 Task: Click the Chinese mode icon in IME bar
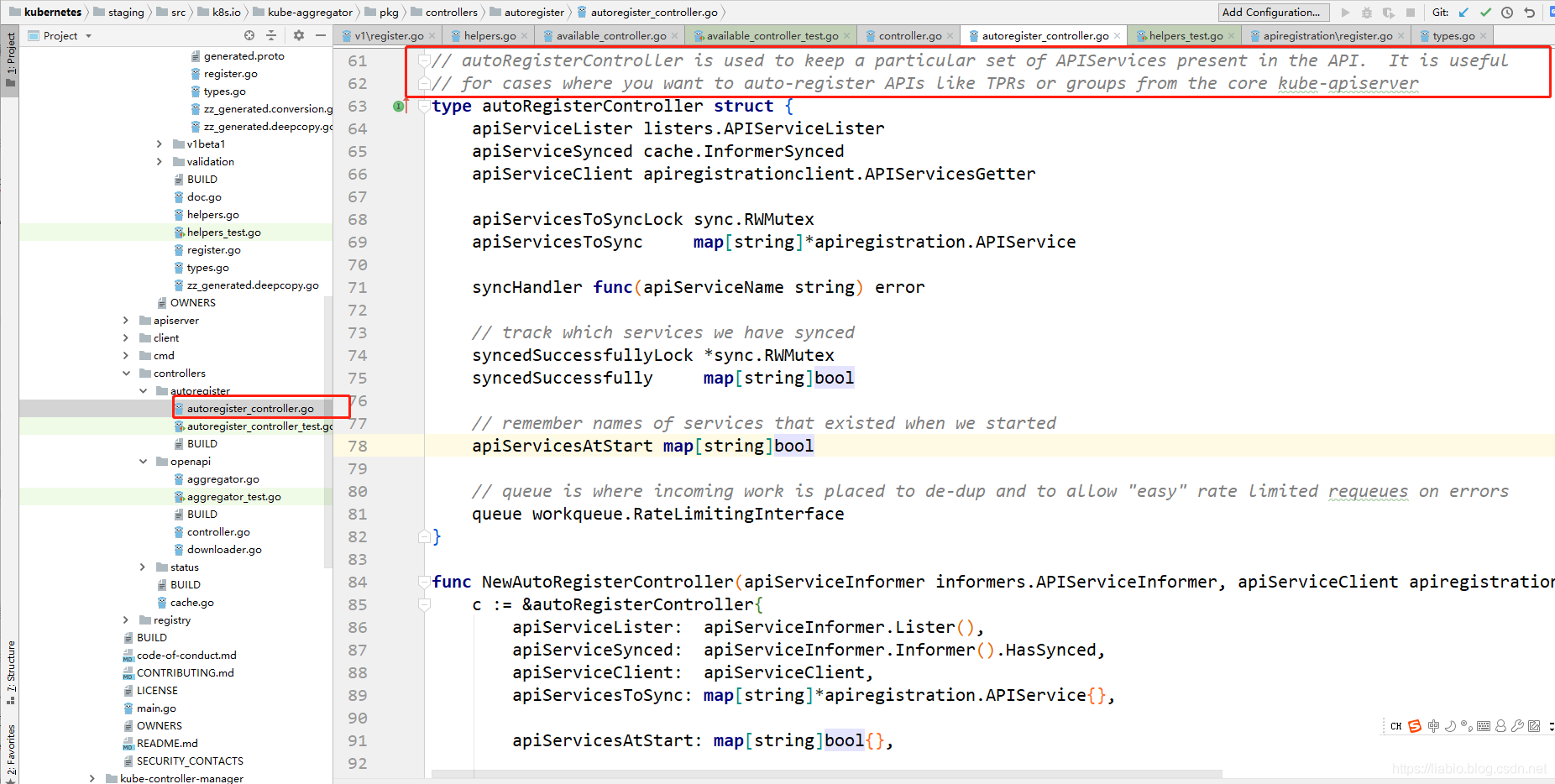point(1433,726)
